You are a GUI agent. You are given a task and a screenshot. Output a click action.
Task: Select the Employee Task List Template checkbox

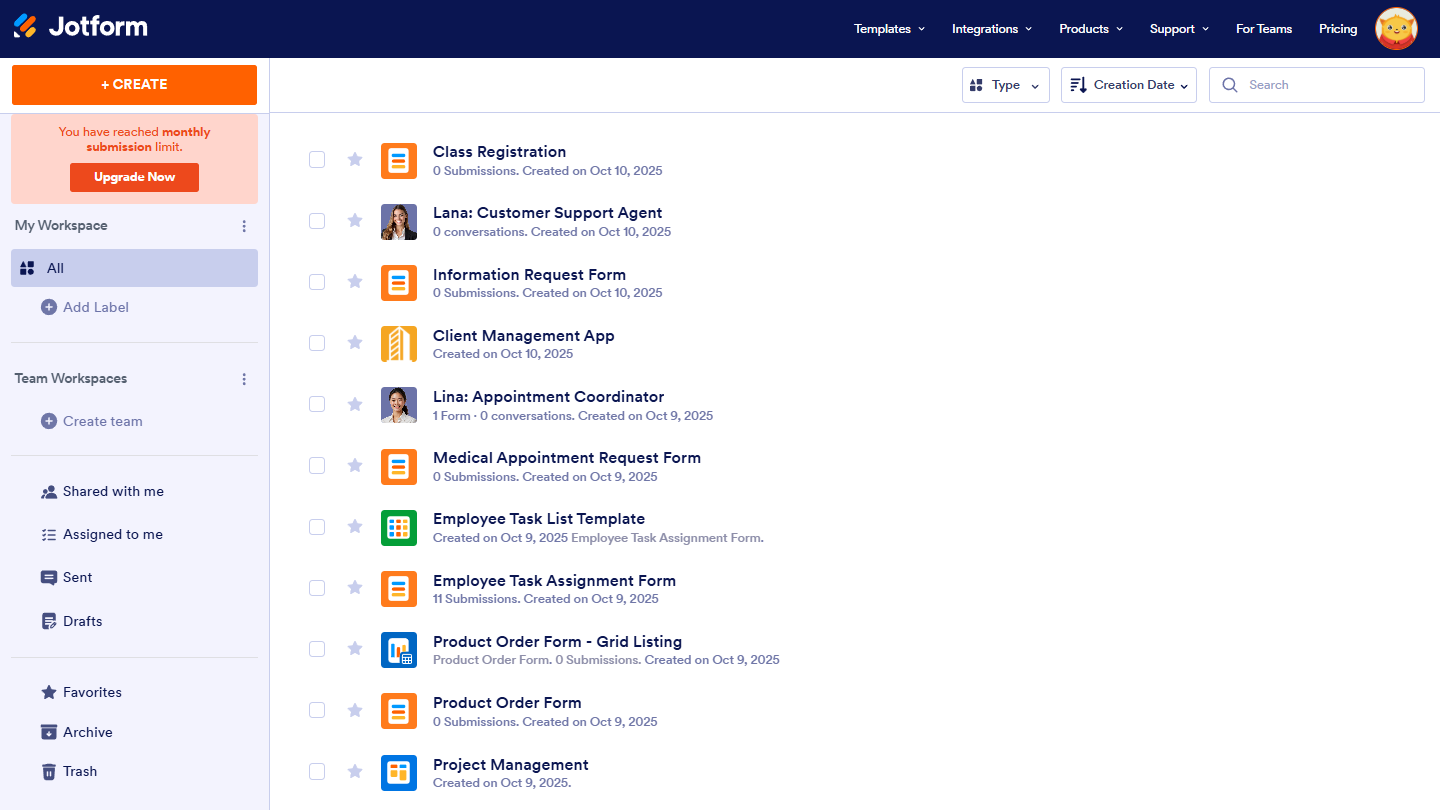317,526
